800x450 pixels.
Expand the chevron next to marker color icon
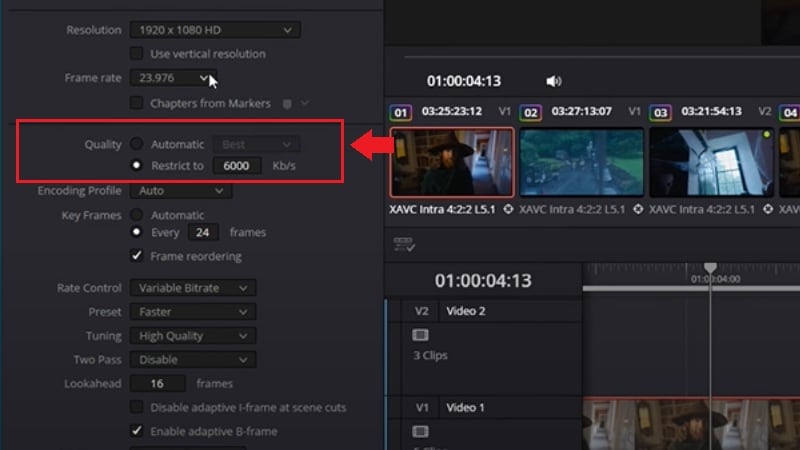coord(305,103)
